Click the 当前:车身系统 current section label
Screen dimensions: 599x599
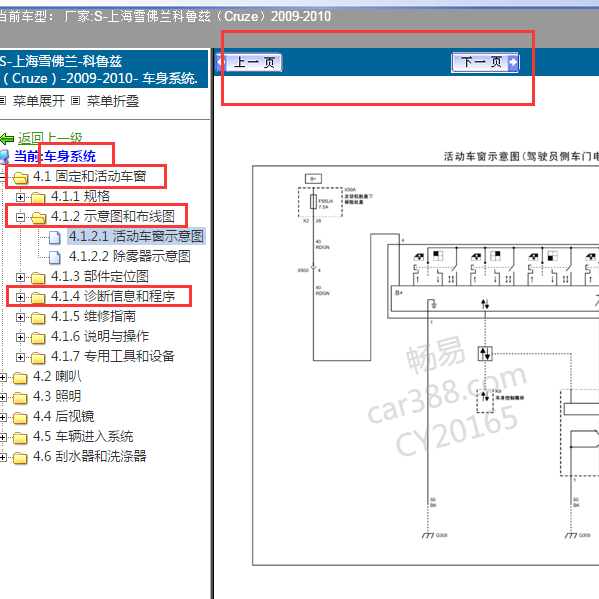[x=55, y=156]
